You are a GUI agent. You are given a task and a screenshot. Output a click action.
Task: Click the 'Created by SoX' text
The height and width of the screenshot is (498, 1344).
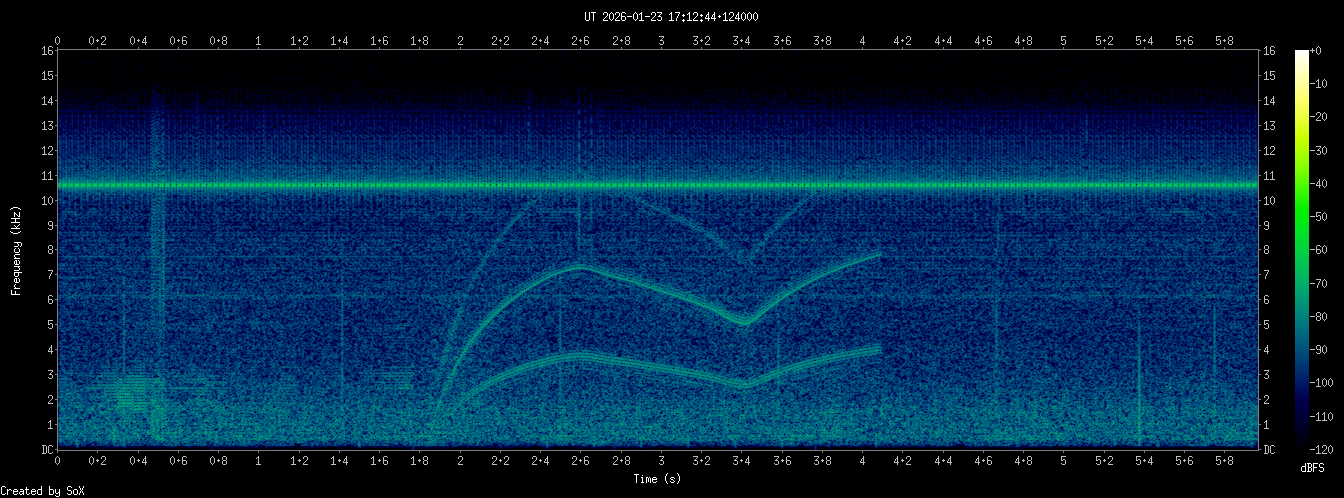[x=42, y=490]
